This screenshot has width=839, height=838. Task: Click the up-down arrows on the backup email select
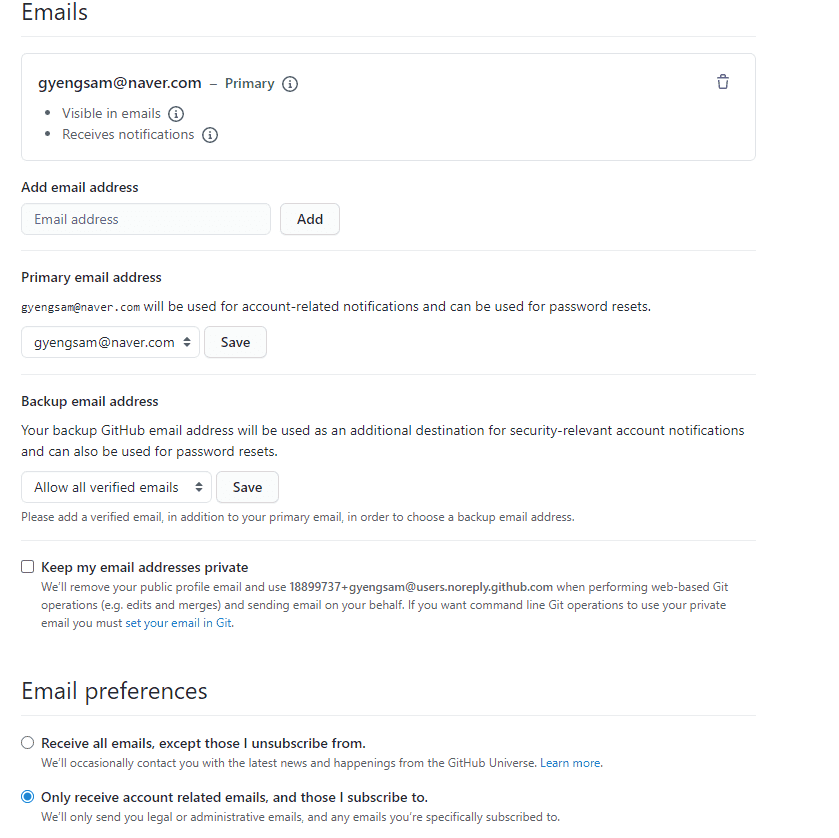coord(199,487)
